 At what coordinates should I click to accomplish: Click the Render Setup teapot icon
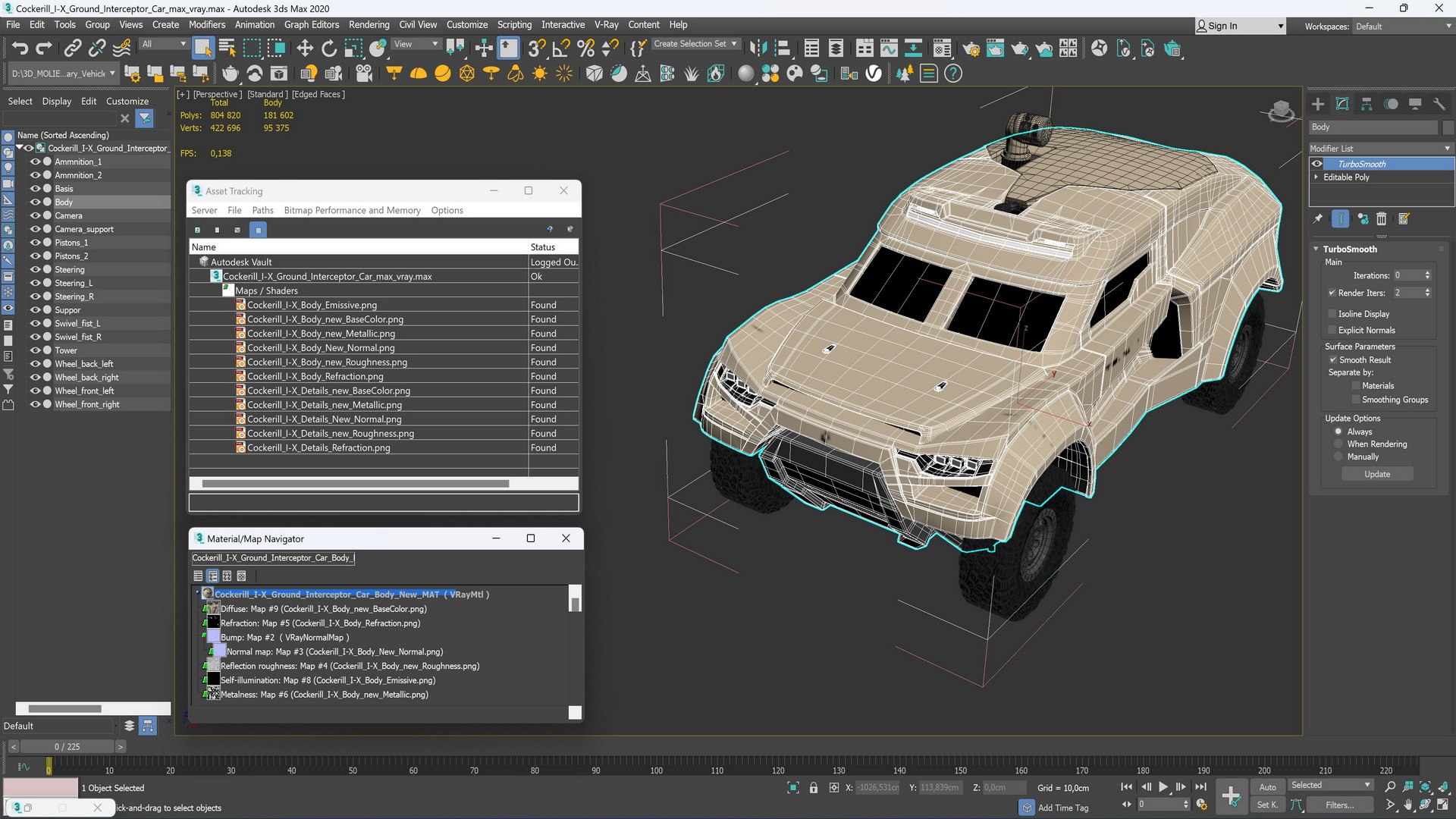click(x=971, y=49)
